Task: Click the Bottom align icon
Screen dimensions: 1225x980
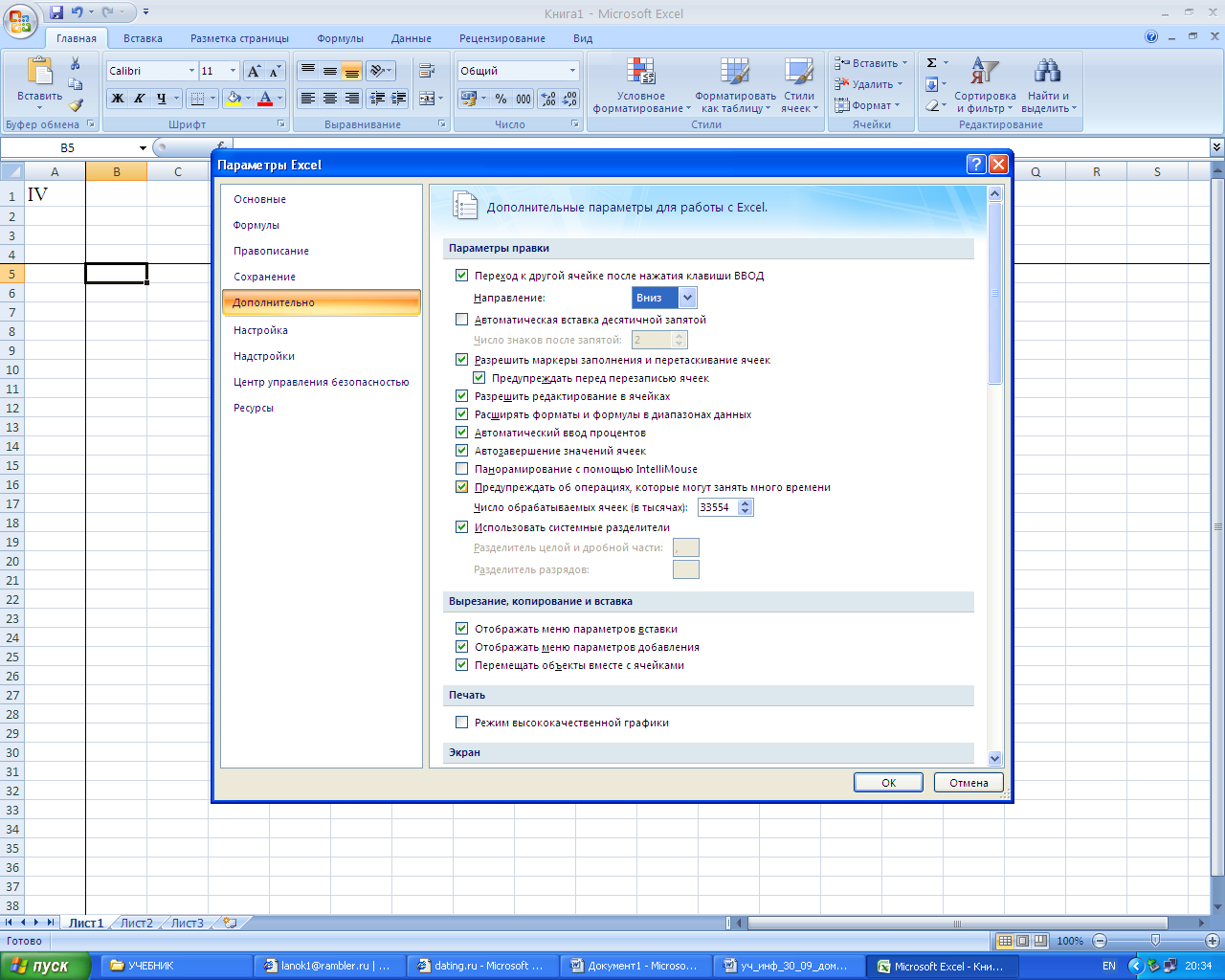Action: point(351,71)
